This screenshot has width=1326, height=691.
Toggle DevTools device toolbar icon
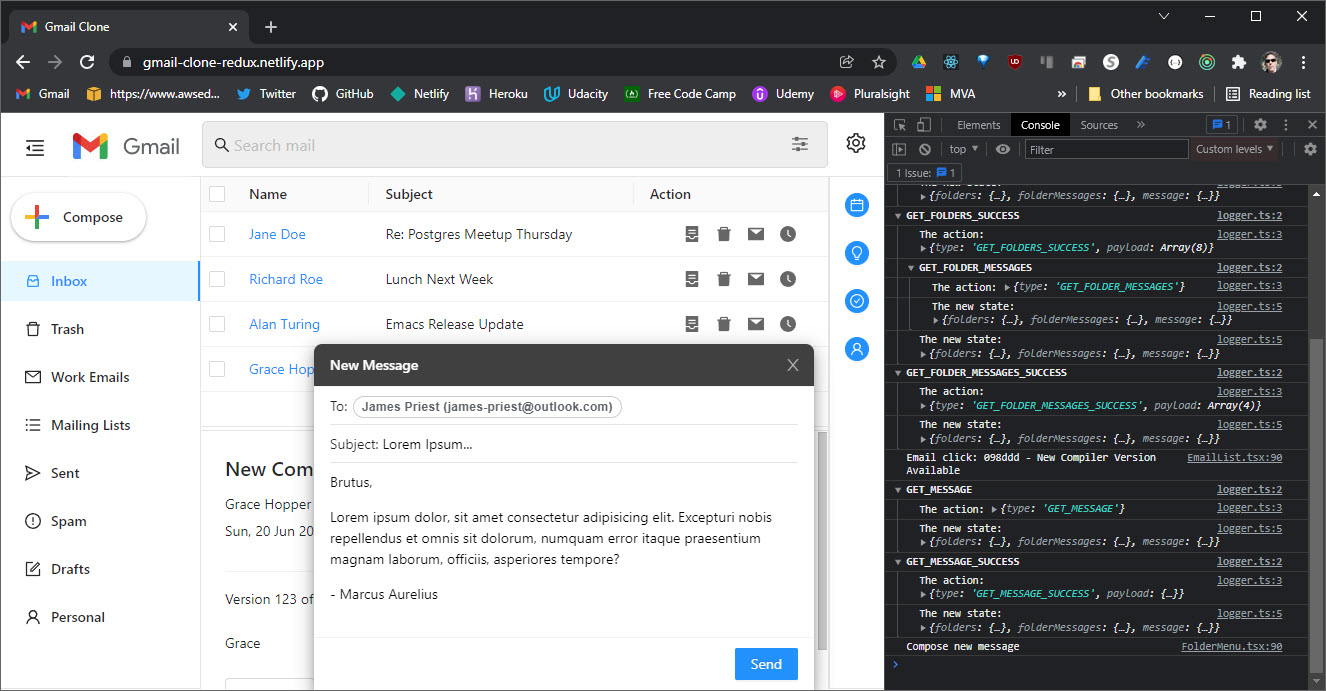[x=923, y=125]
